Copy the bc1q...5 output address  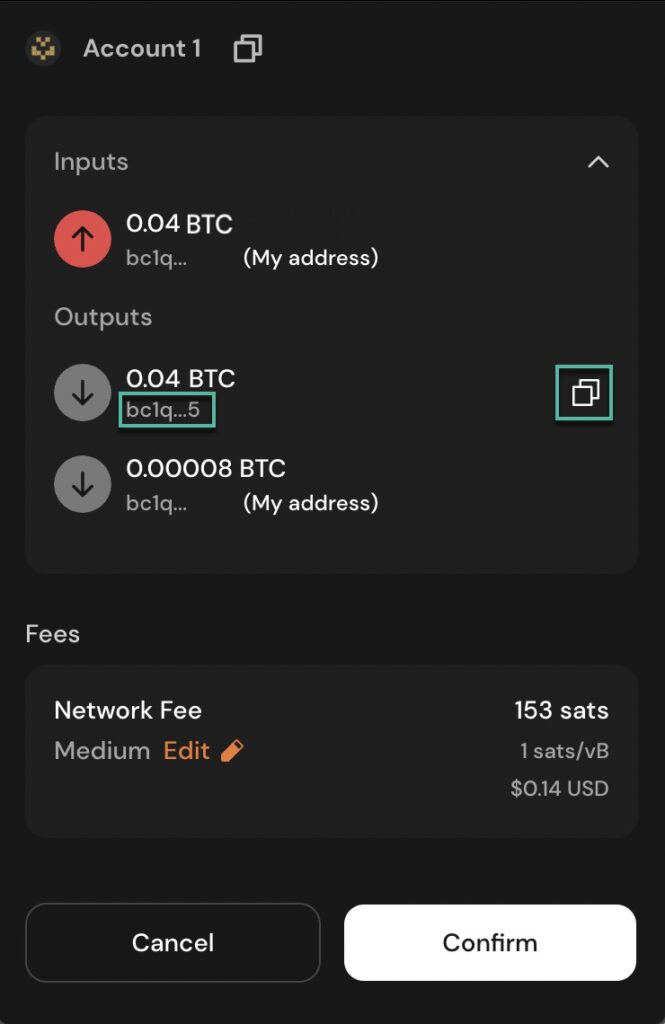tap(585, 393)
